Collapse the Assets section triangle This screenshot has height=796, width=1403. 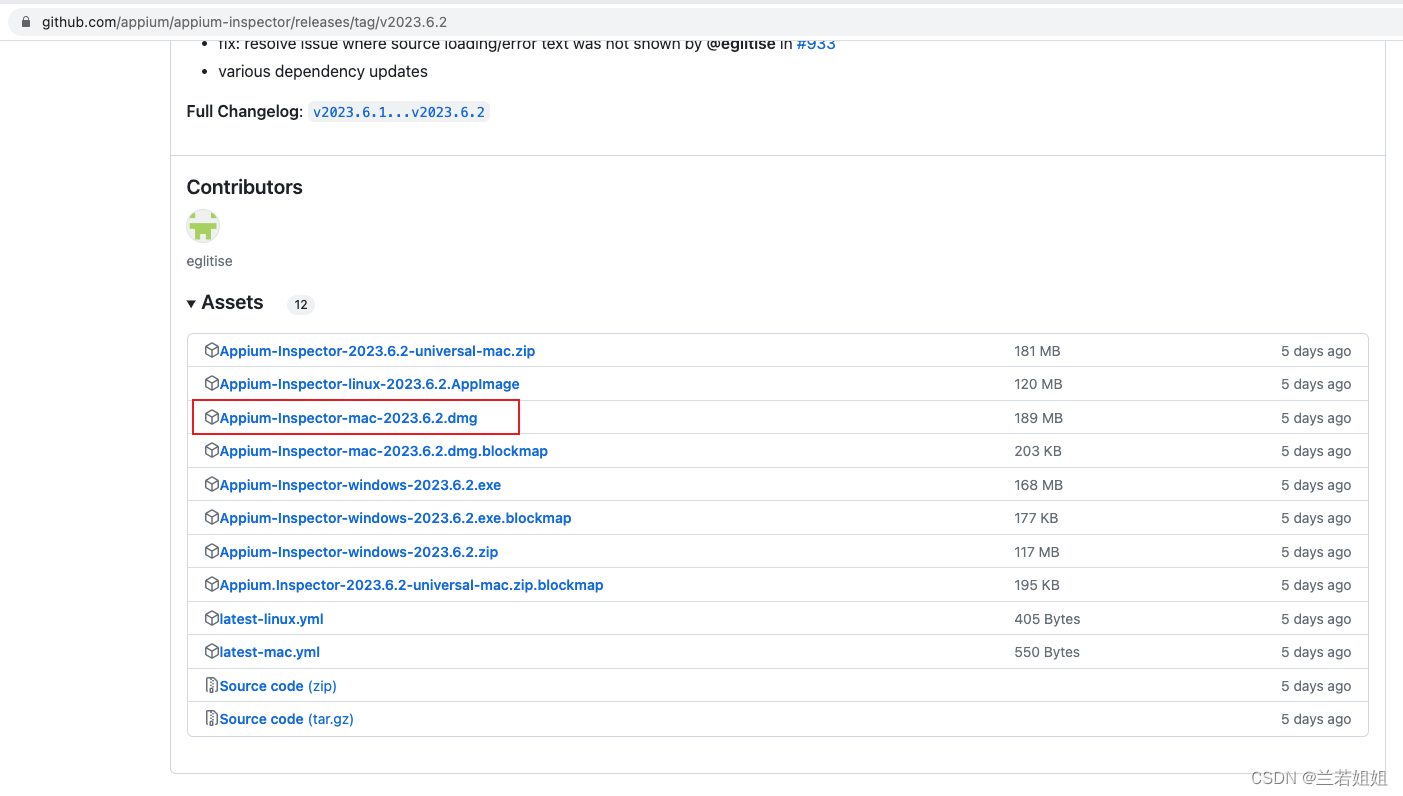(191, 303)
